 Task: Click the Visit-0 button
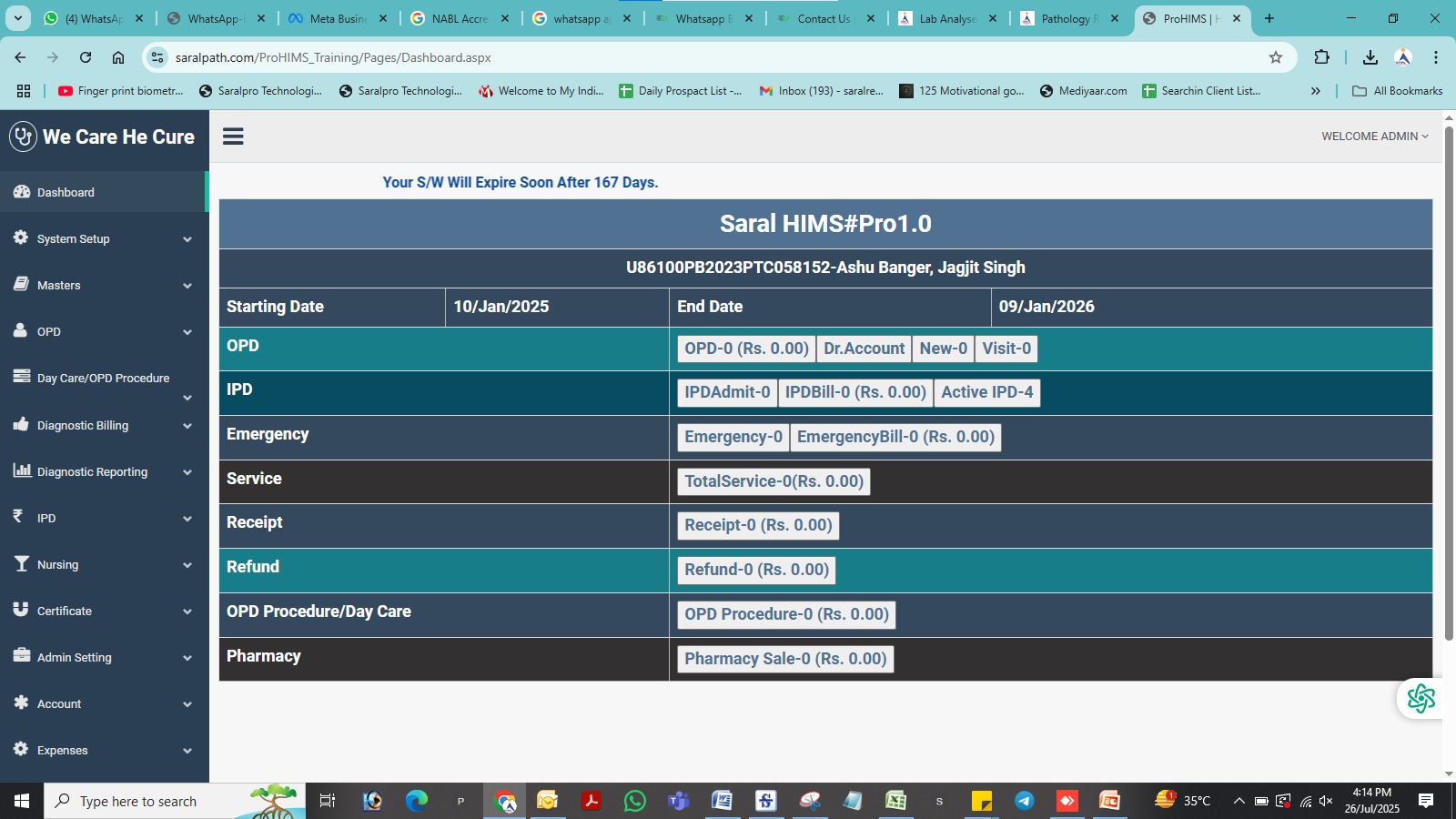(1006, 349)
